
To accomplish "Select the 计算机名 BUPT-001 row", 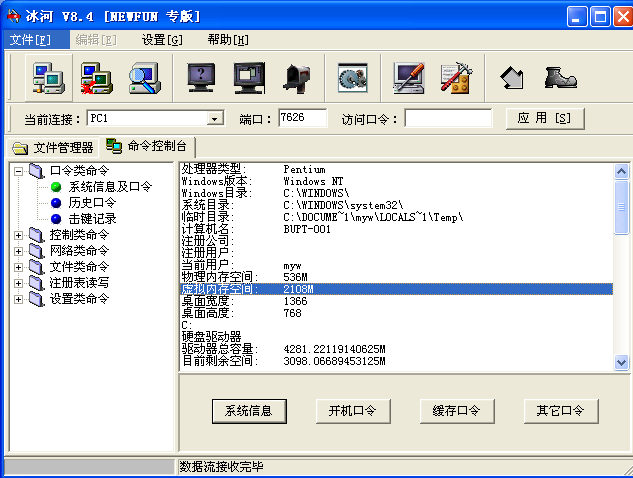I will [x=396, y=229].
